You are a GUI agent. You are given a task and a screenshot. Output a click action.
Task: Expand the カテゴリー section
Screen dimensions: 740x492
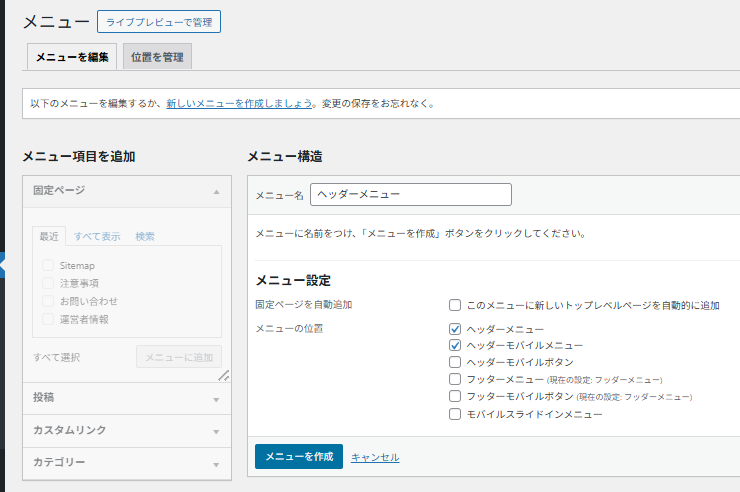tap(216, 463)
